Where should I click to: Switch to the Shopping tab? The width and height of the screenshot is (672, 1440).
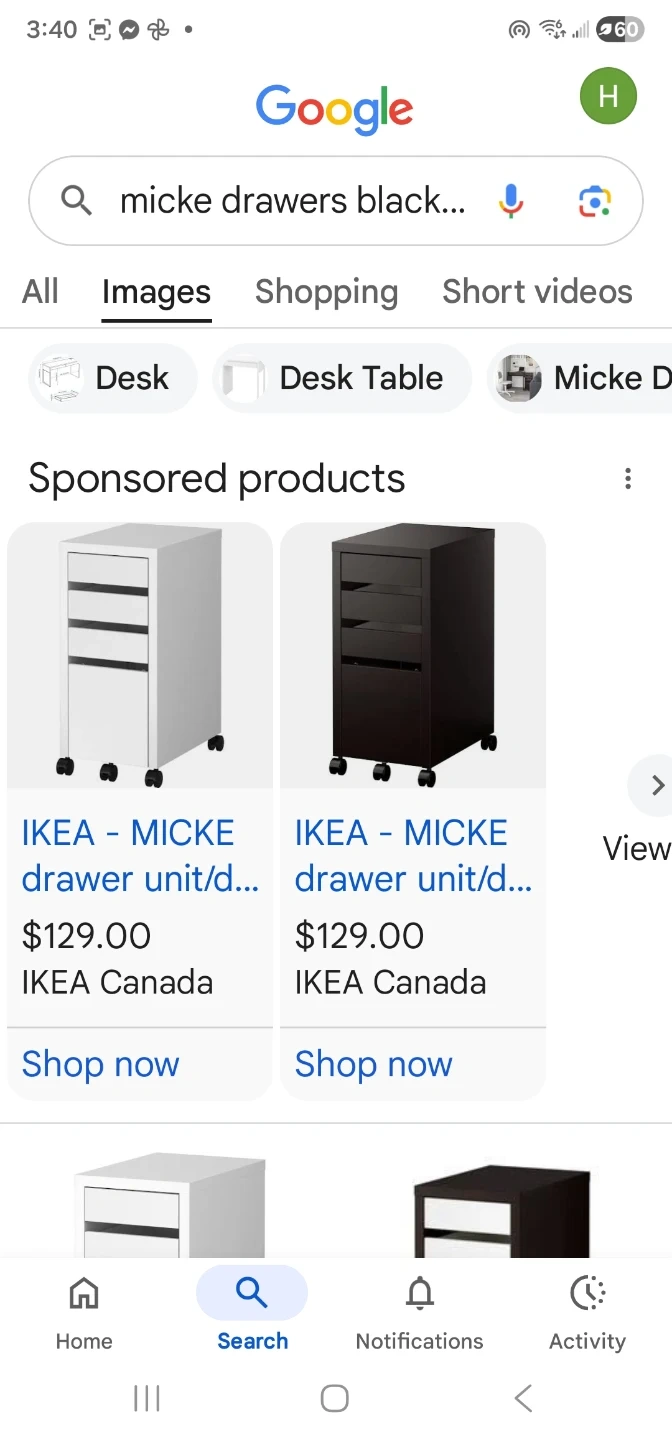(326, 292)
